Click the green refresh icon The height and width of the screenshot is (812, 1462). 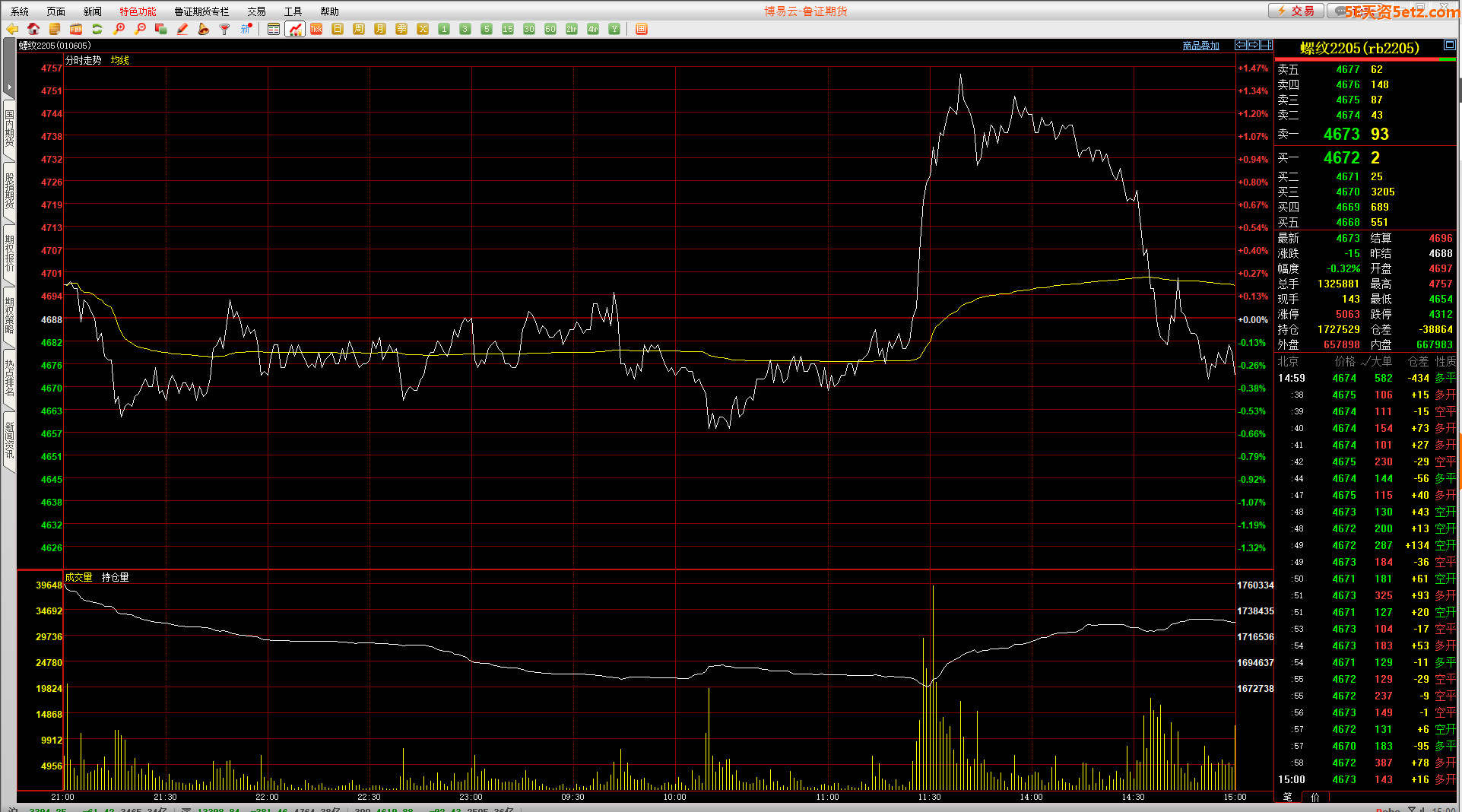97,29
